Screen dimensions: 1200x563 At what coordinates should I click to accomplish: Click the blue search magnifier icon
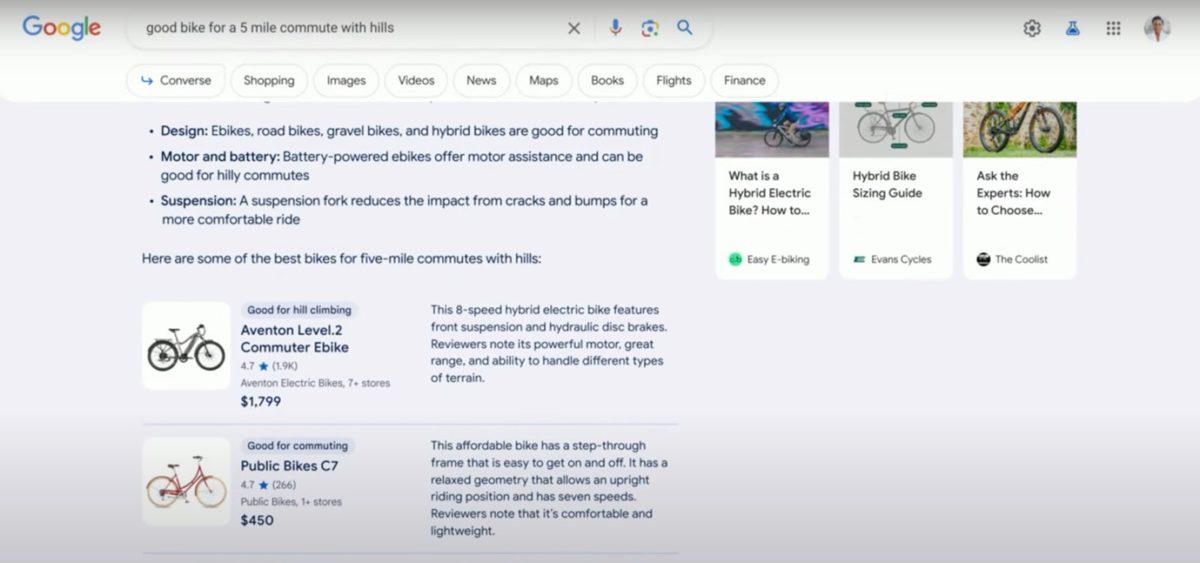[x=685, y=28]
